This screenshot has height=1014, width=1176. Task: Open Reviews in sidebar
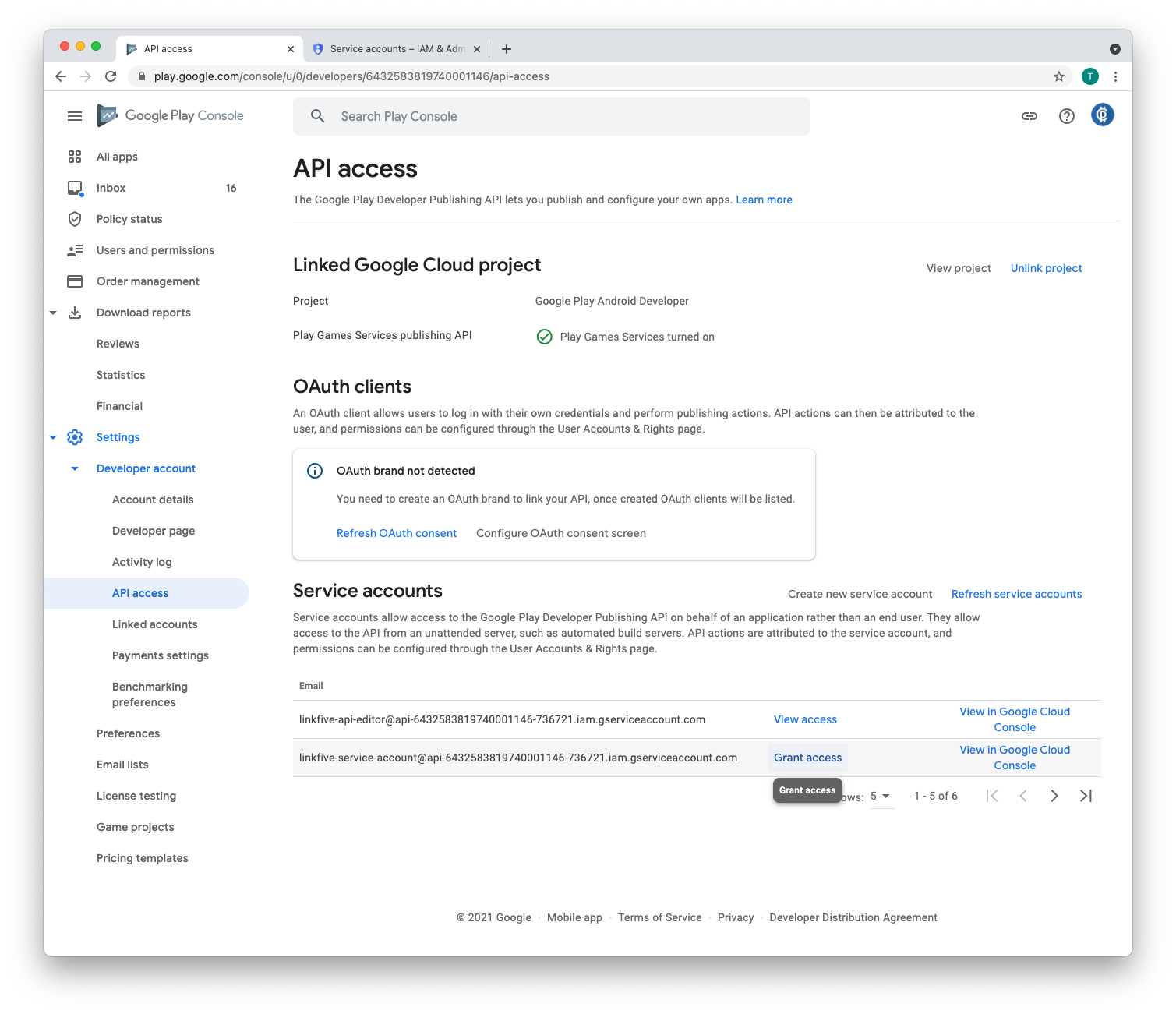coord(118,344)
